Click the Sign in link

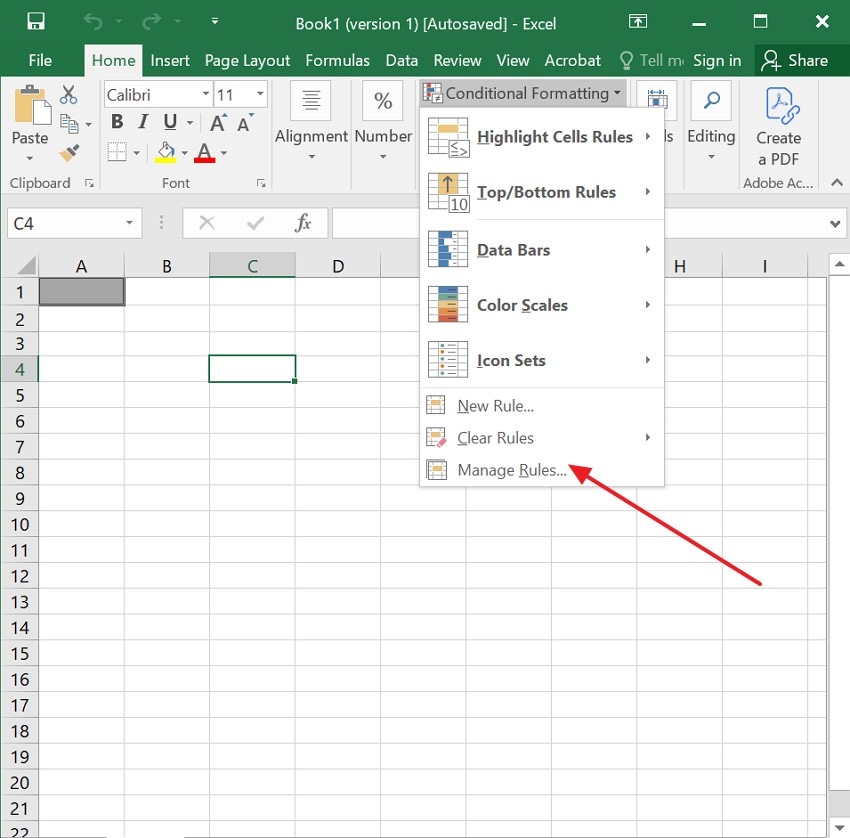click(x=717, y=60)
